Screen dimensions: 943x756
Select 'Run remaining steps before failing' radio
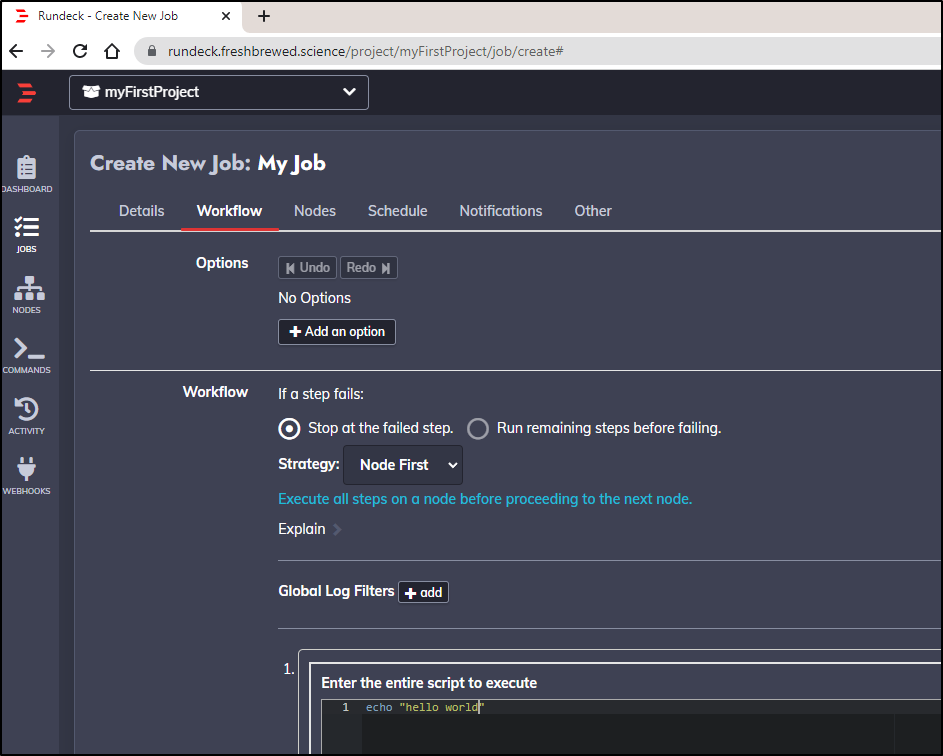click(478, 429)
